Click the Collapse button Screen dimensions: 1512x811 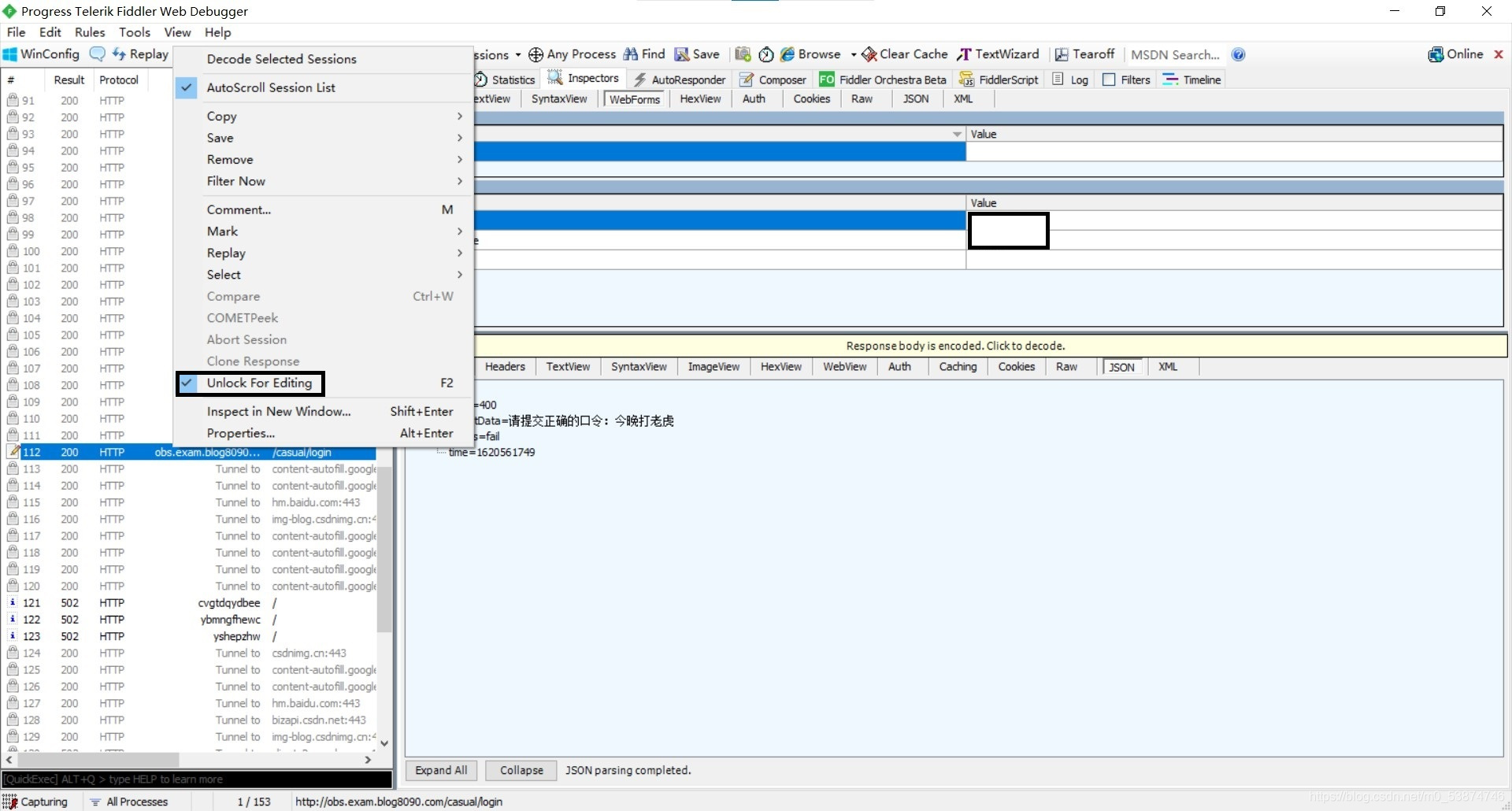[521, 771]
